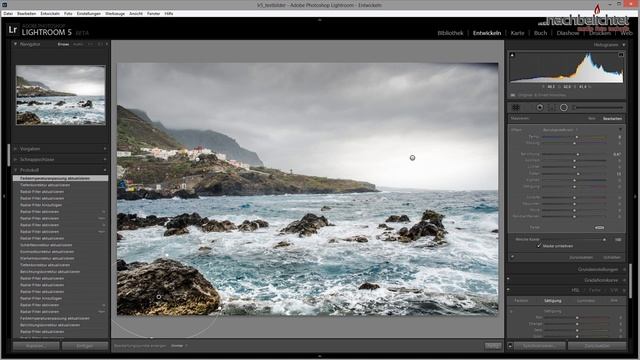The width and height of the screenshot is (640, 360).
Task: Select the adjustment brush tool
Action: 599,108
